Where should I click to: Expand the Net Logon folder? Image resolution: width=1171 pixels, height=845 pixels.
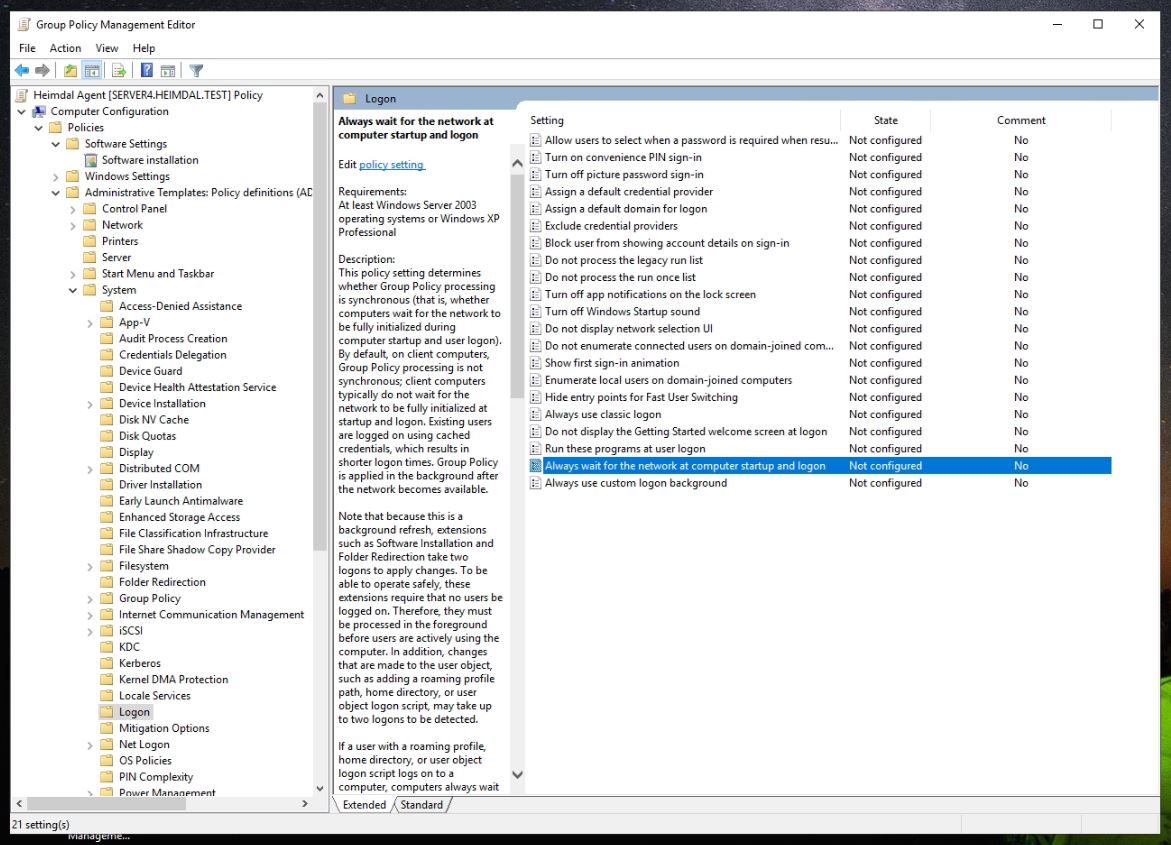[x=90, y=745]
